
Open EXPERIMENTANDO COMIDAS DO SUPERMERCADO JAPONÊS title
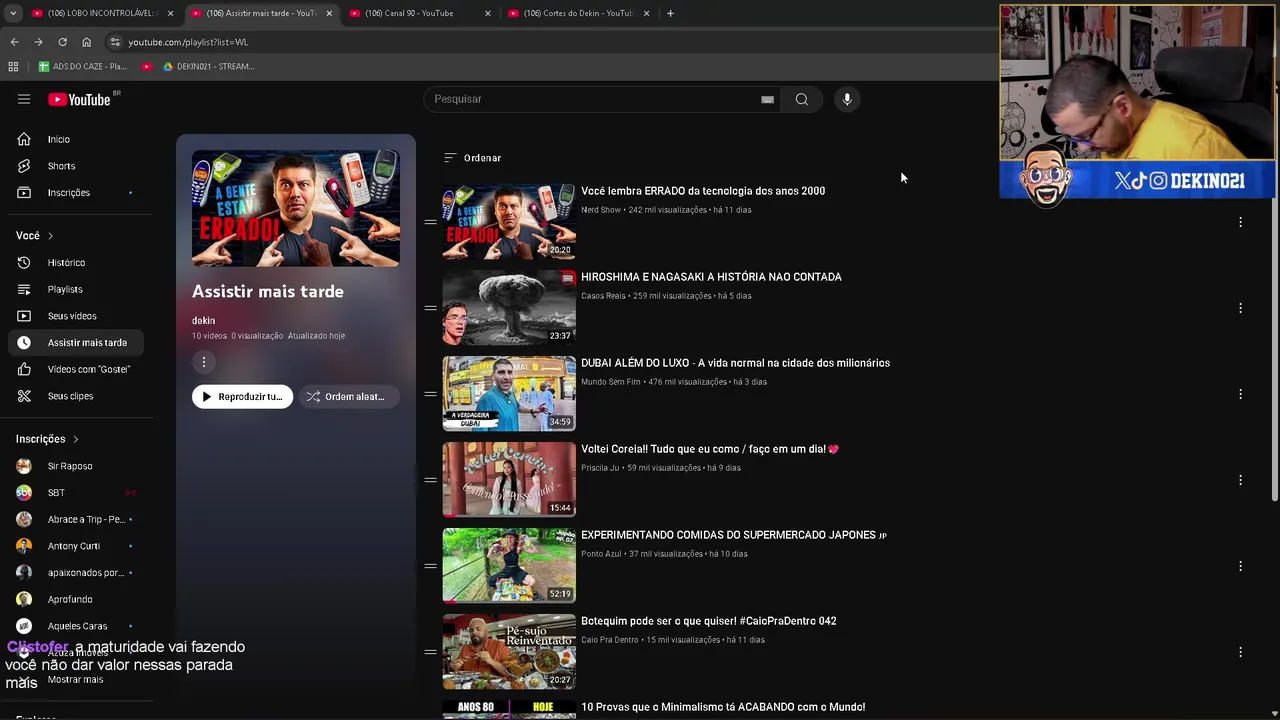734,535
